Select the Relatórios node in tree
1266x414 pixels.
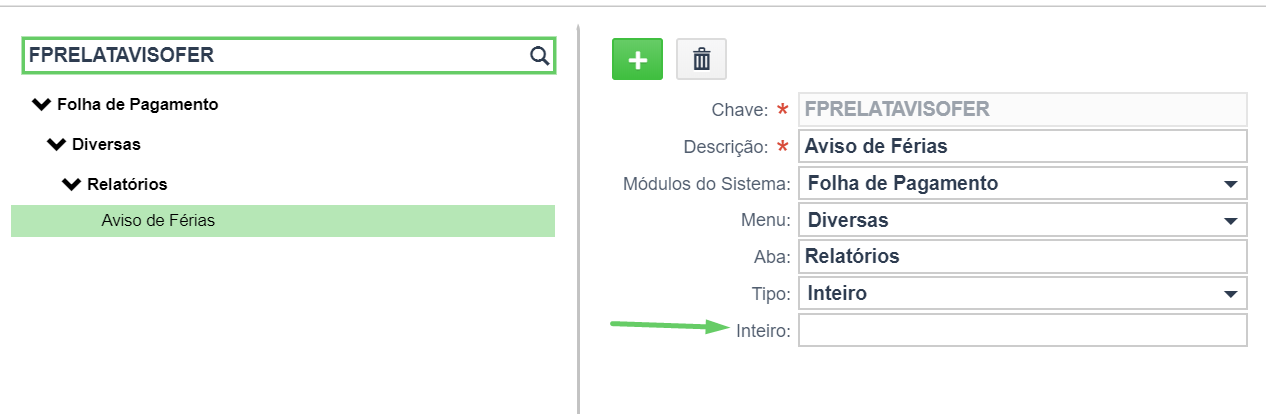pyautogui.click(x=127, y=184)
